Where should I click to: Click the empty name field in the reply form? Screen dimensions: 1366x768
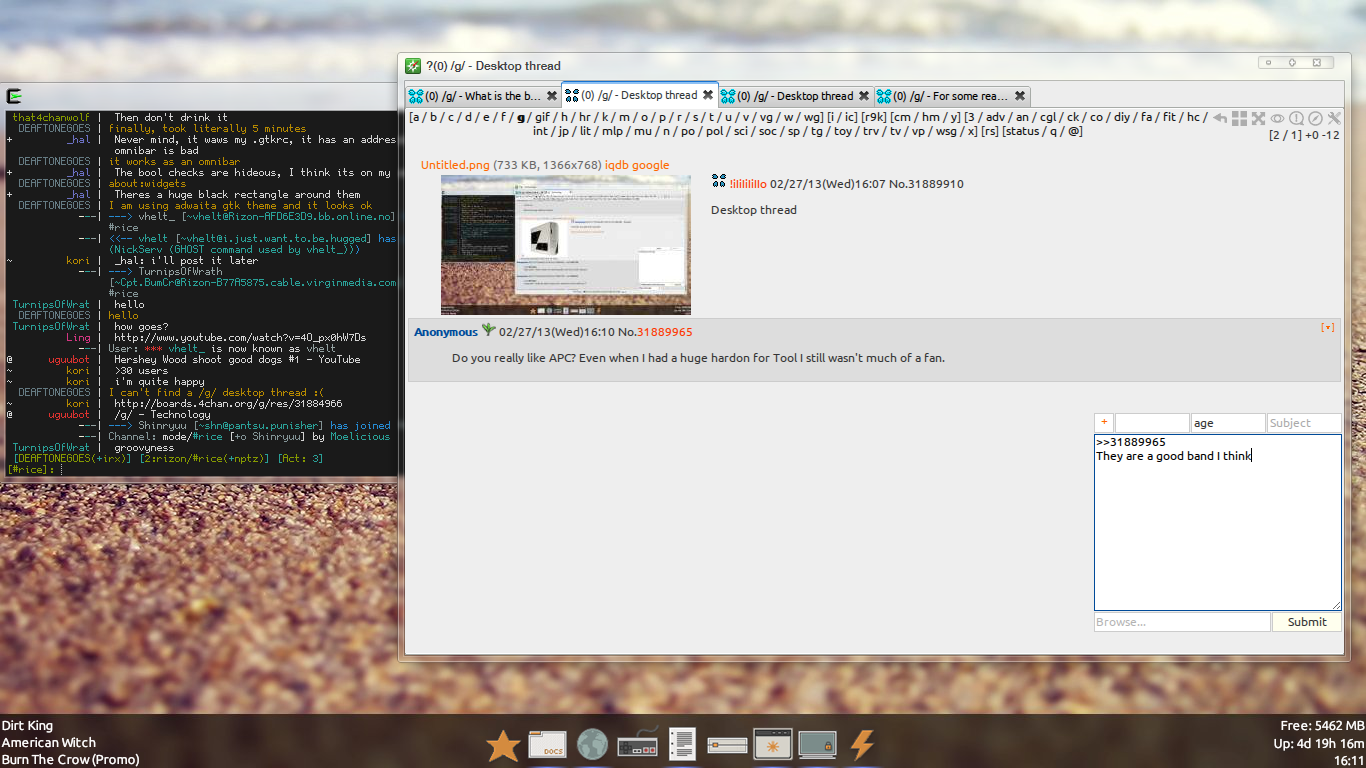(x=1152, y=423)
